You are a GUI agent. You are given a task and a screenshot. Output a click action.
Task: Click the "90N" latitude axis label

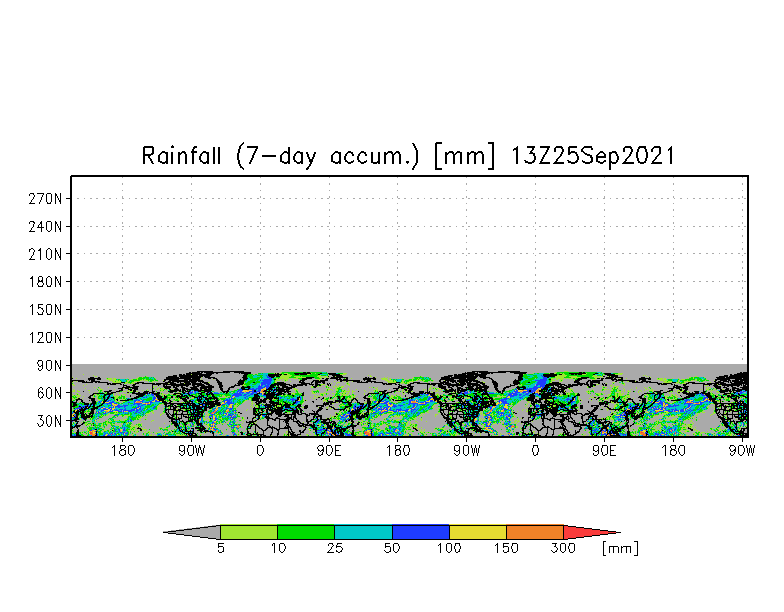coord(49,366)
